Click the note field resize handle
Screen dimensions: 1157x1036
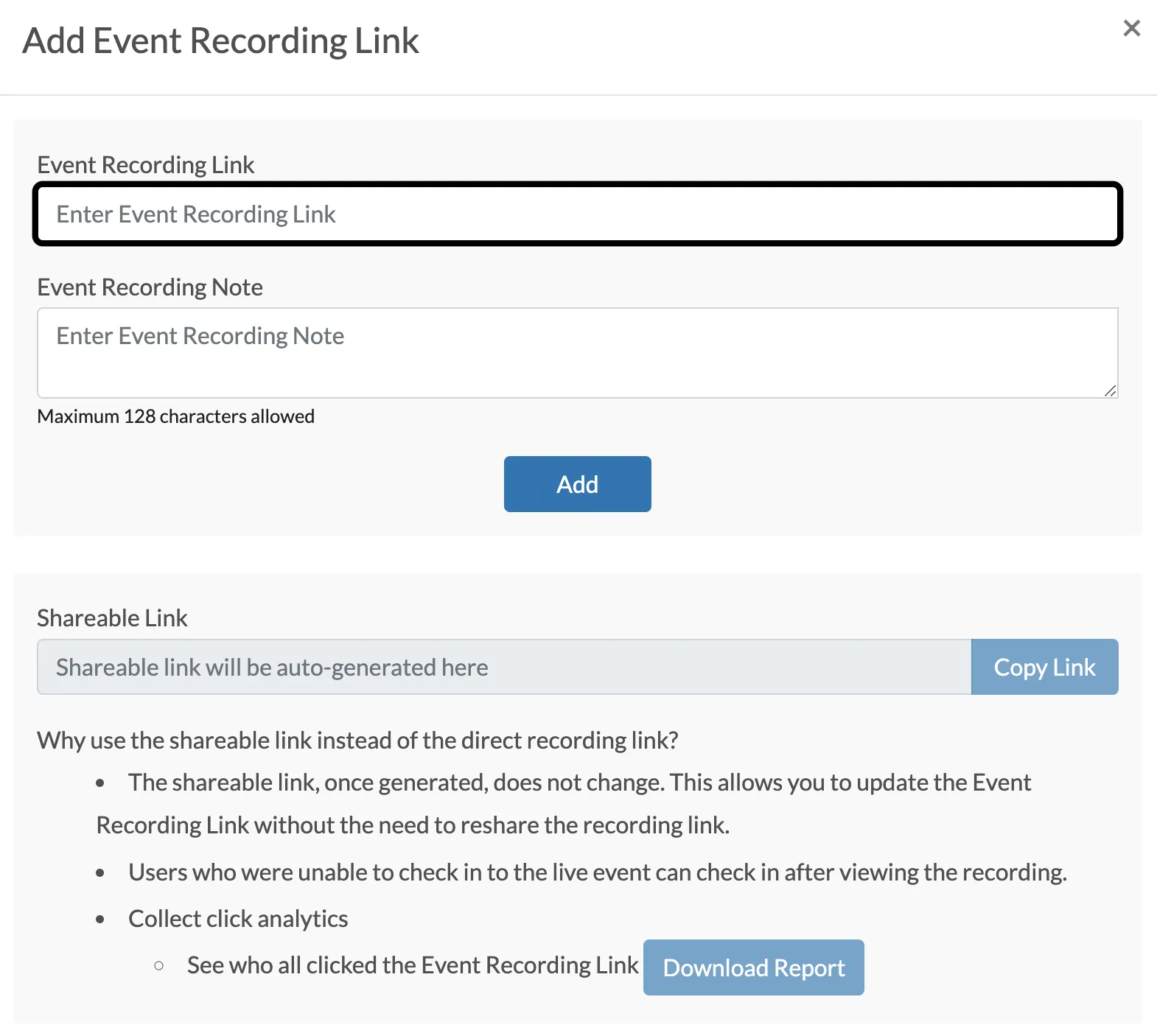(1110, 391)
